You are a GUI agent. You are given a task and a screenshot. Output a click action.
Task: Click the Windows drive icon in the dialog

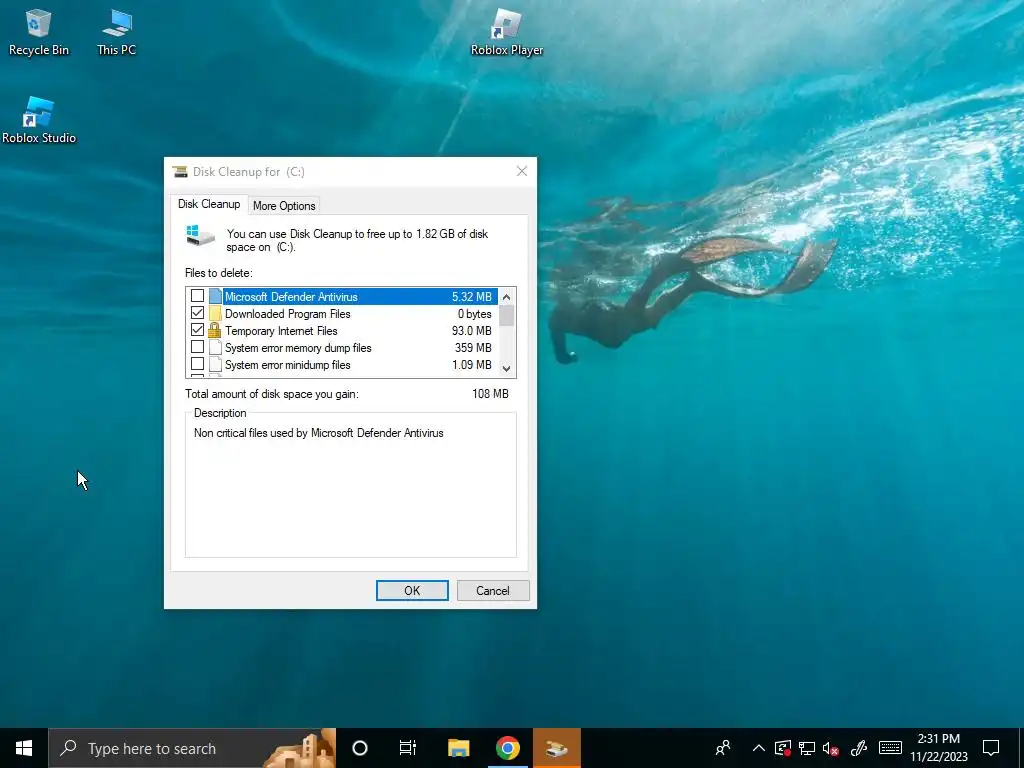pos(200,236)
